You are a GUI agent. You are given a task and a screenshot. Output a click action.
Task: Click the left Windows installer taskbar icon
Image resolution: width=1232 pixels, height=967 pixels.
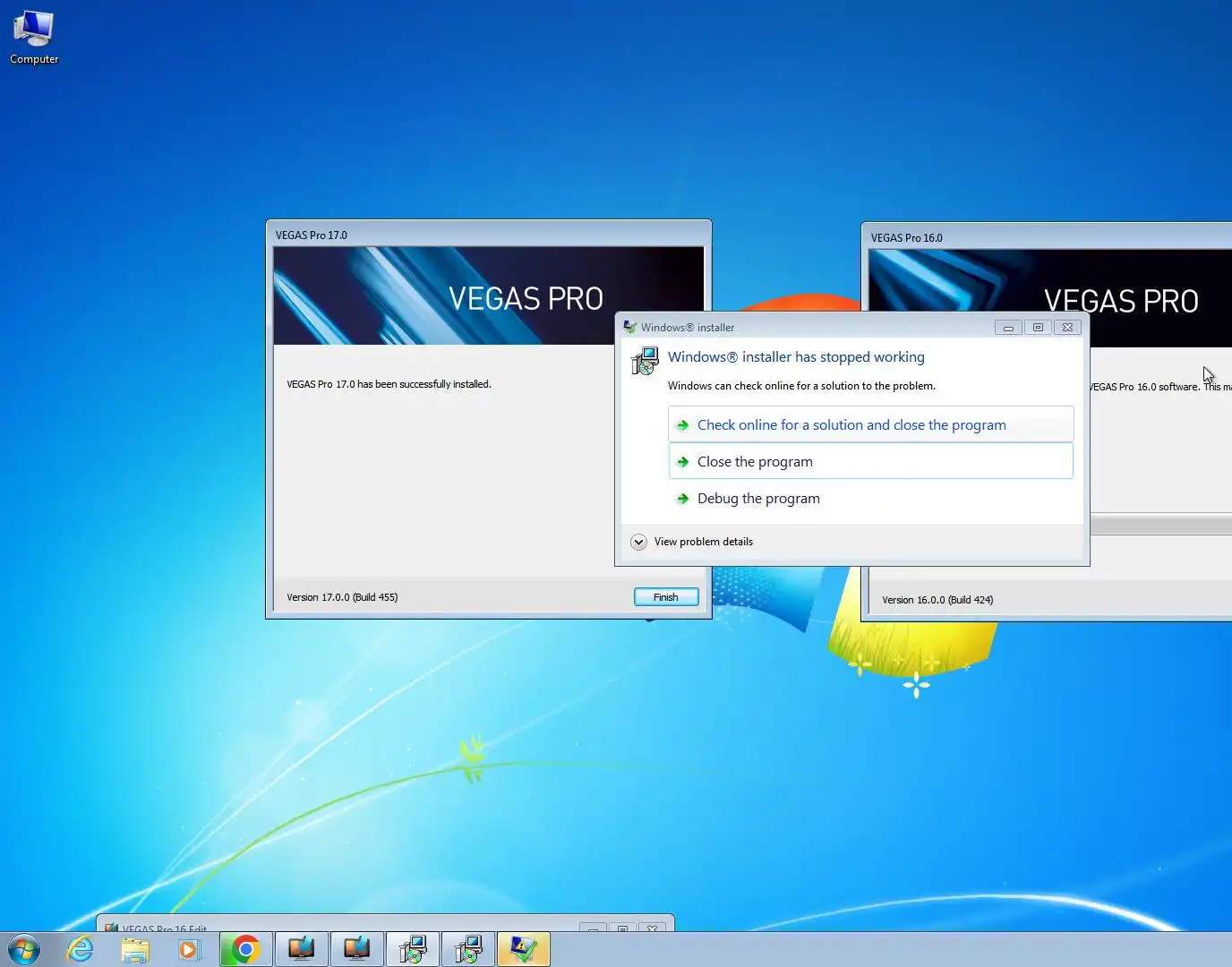coord(413,949)
